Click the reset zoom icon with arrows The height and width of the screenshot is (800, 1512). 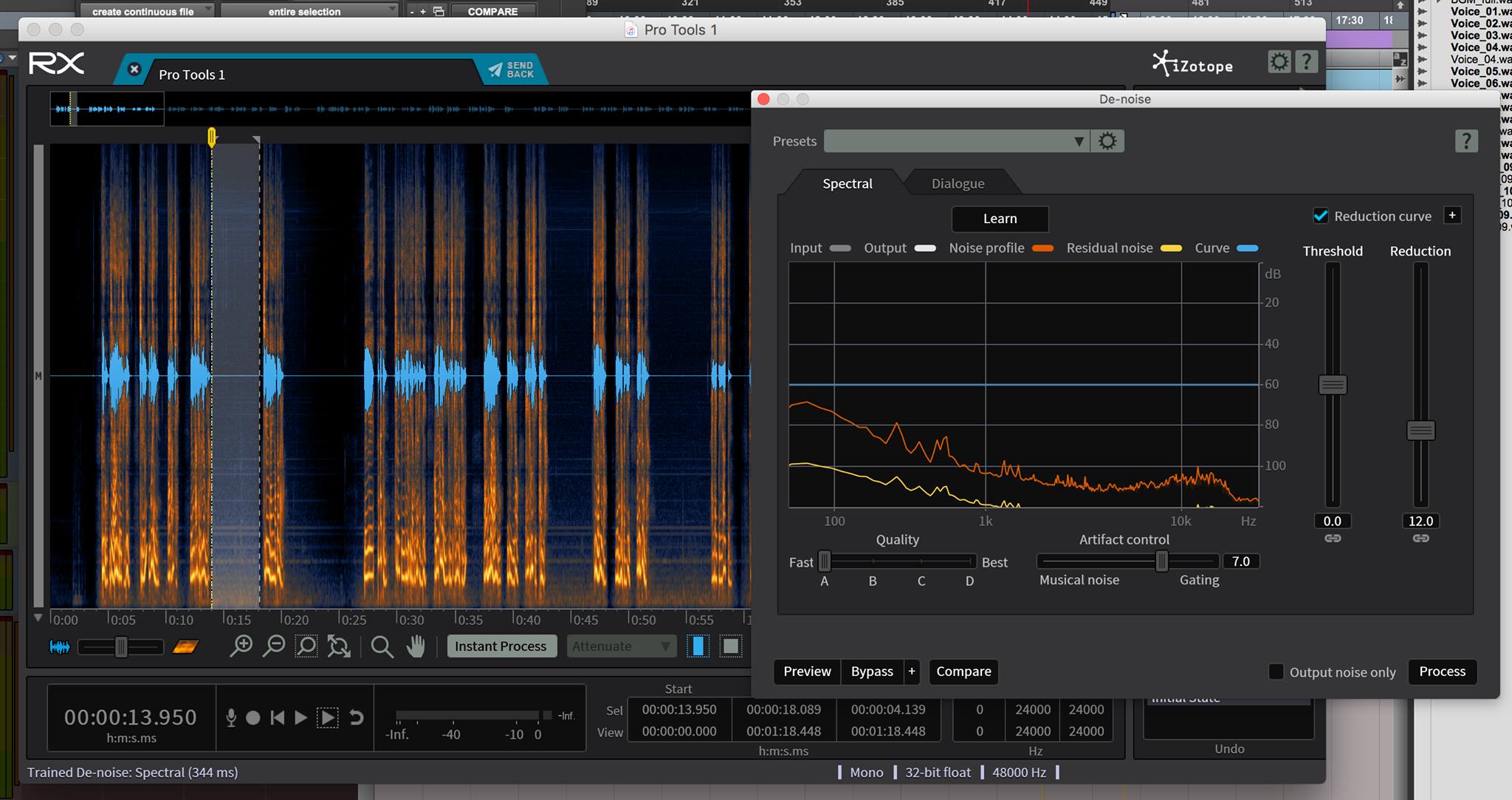(x=339, y=646)
